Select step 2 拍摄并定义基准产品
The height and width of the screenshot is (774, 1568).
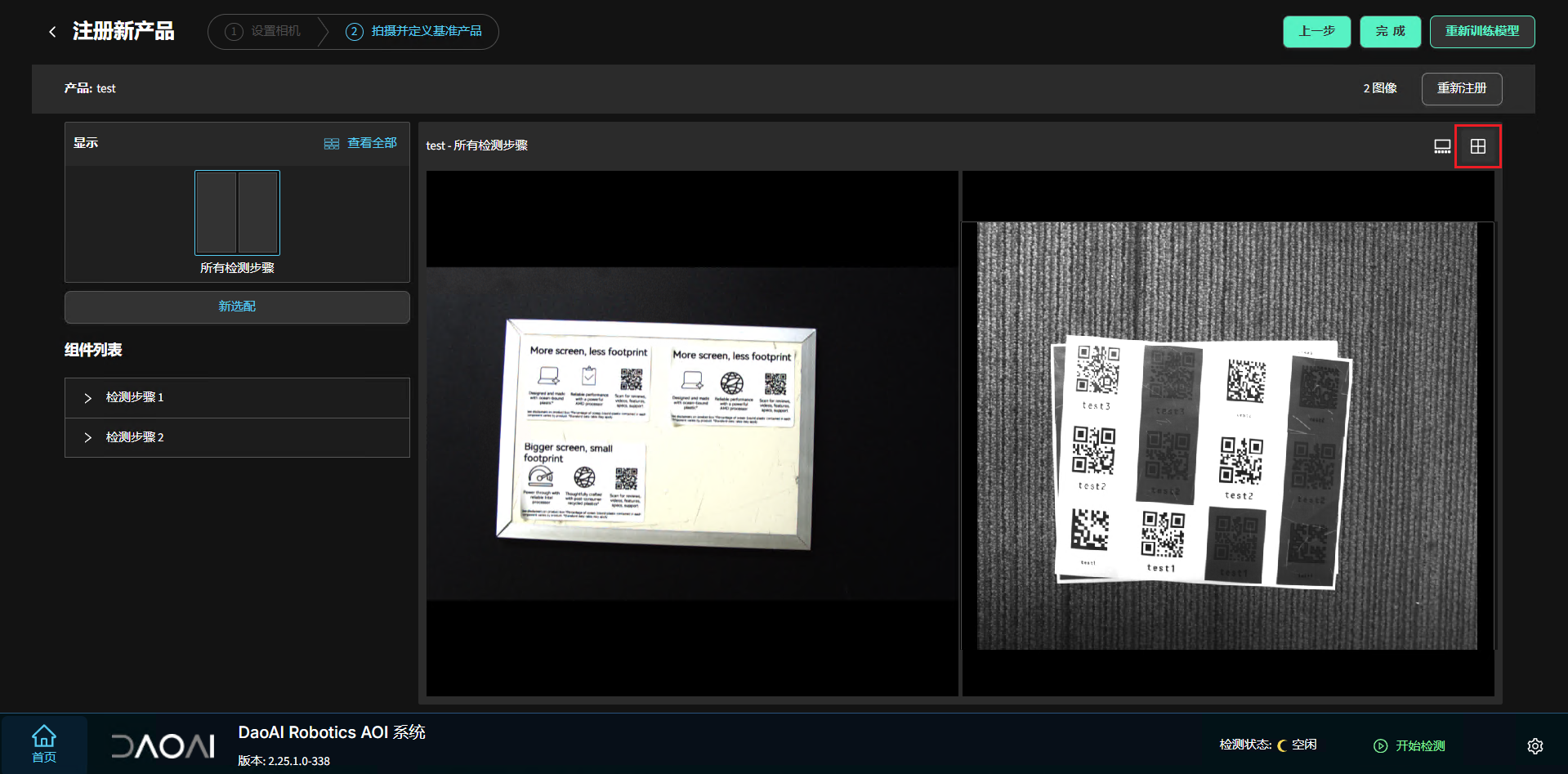coord(413,32)
